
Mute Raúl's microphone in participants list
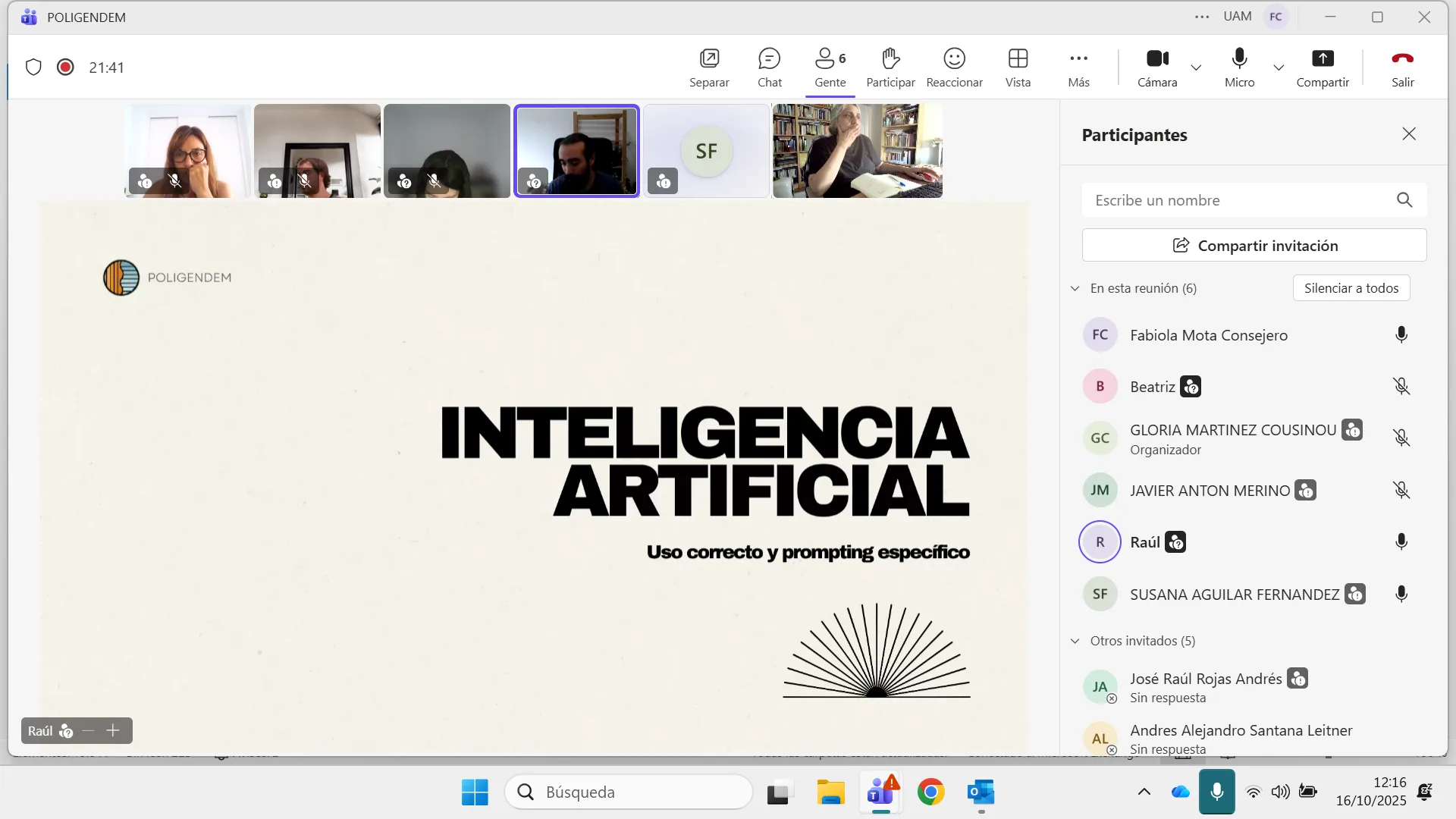coord(1401,541)
